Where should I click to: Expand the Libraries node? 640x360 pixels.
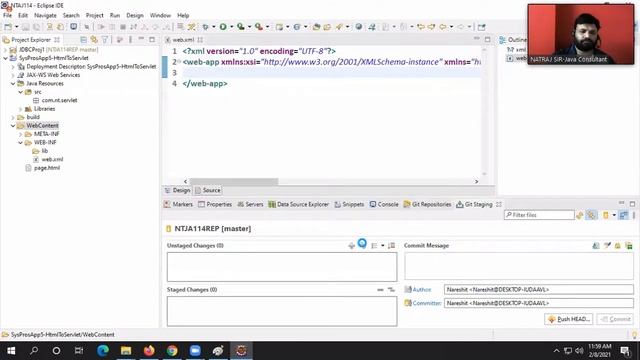[x=20, y=109]
